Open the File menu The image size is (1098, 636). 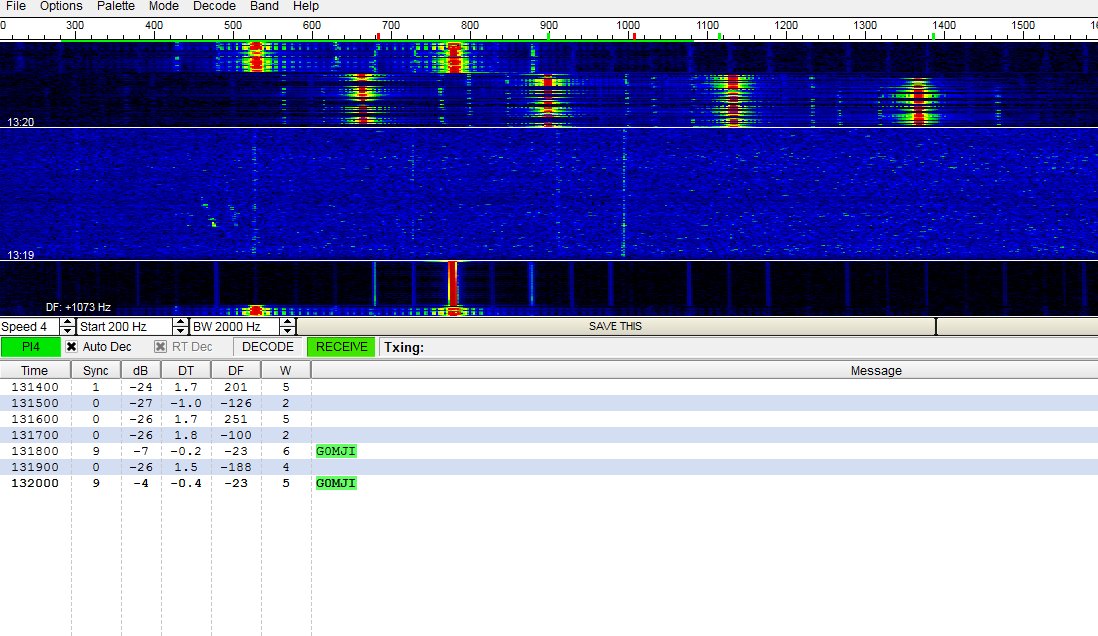pos(16,6)
